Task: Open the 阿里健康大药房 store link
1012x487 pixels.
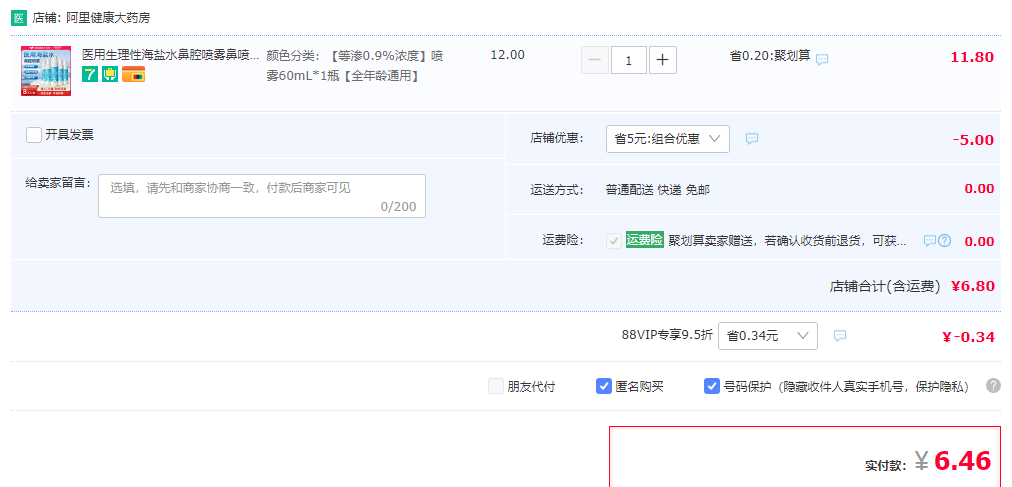Action: click(x=106, y=17)
